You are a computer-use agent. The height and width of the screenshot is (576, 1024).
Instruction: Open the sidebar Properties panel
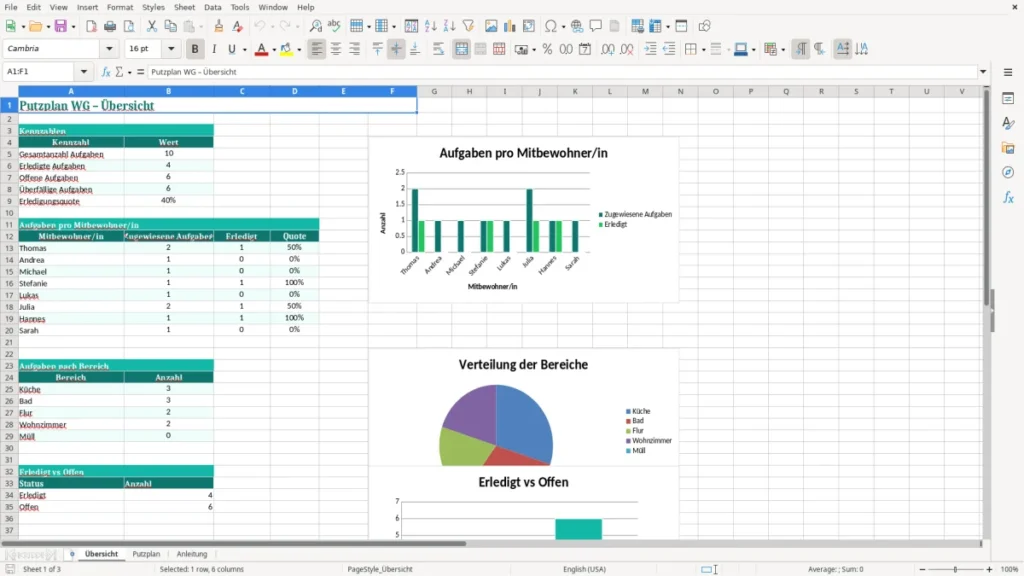click(x=1008, y=98)
